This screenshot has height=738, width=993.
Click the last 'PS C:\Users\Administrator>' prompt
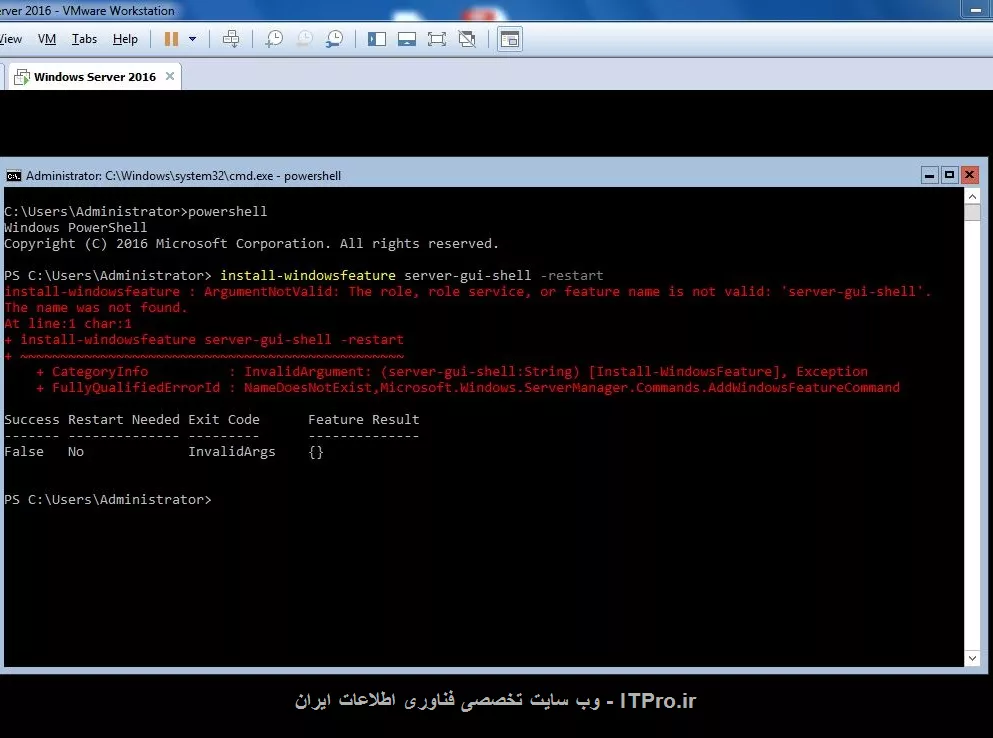point(108,499)
